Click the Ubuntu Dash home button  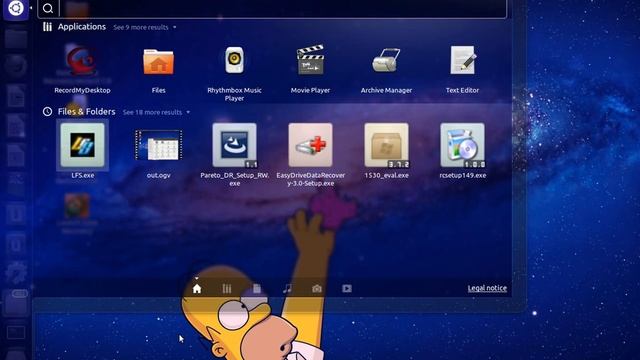point(16,9)
